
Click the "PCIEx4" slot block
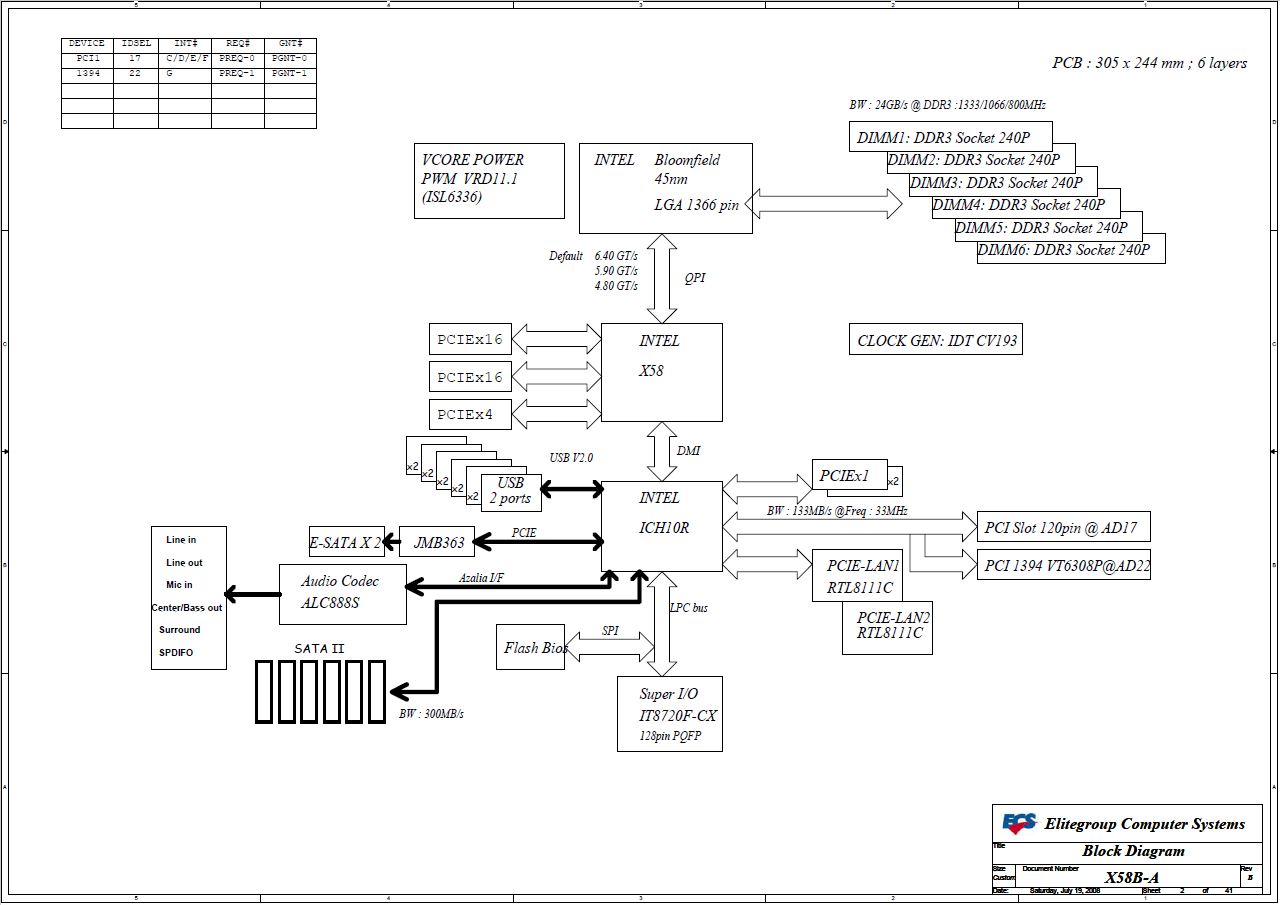click(470, 414)
